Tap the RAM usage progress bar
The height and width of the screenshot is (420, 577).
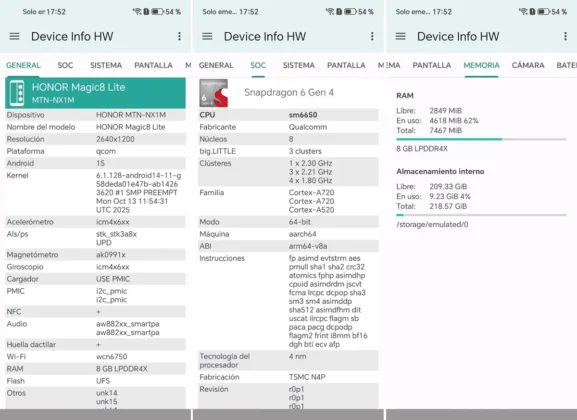tap(481, 139)
